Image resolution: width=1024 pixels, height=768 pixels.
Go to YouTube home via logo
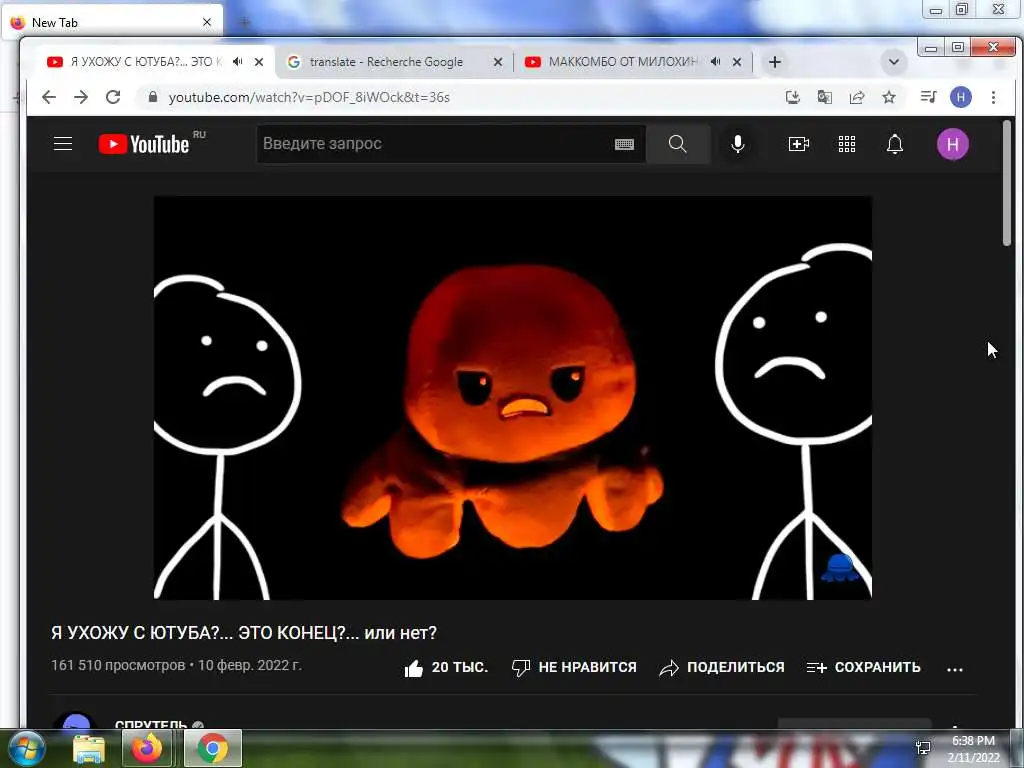coord(144,144)
